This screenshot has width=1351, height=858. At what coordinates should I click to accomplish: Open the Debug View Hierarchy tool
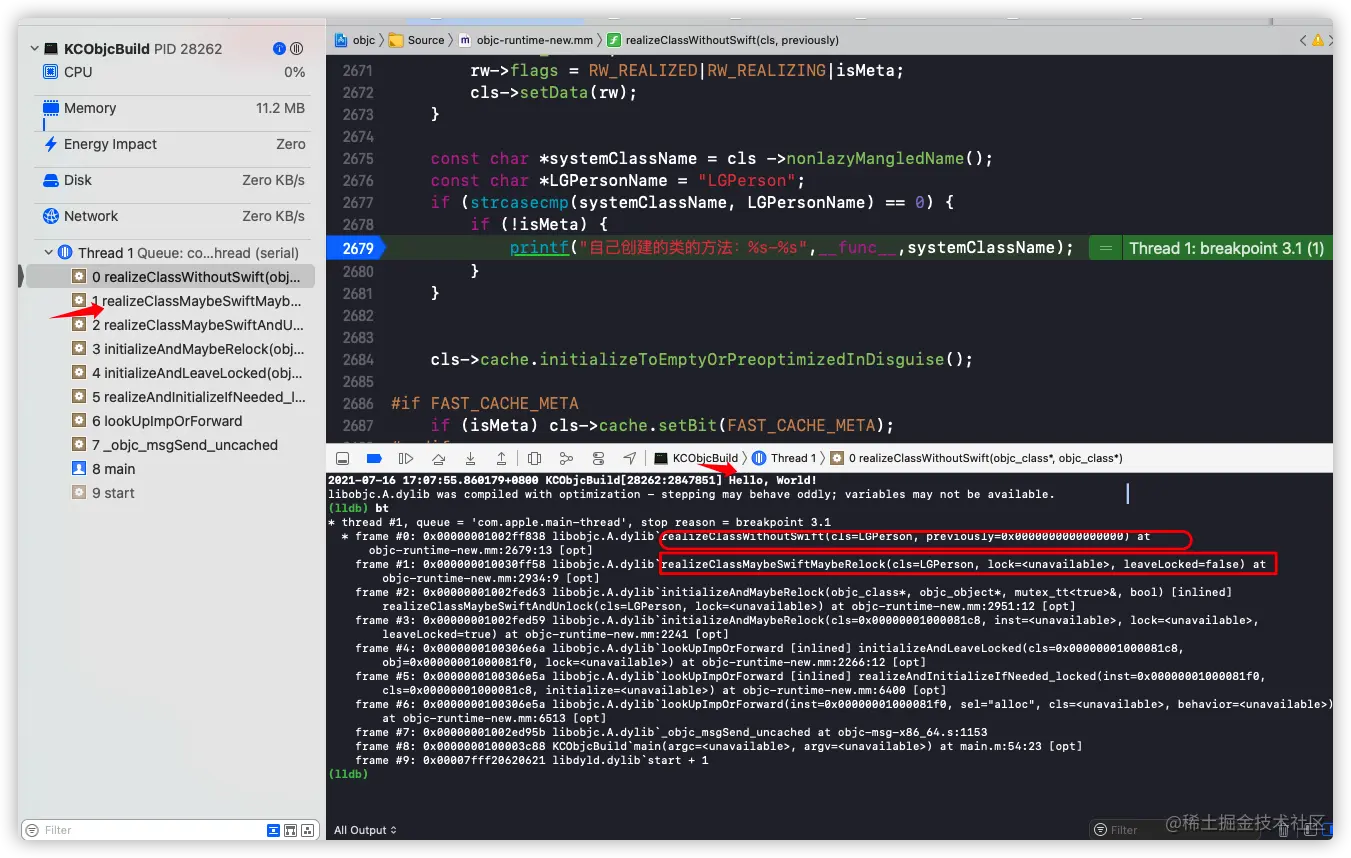coord(534,458)
